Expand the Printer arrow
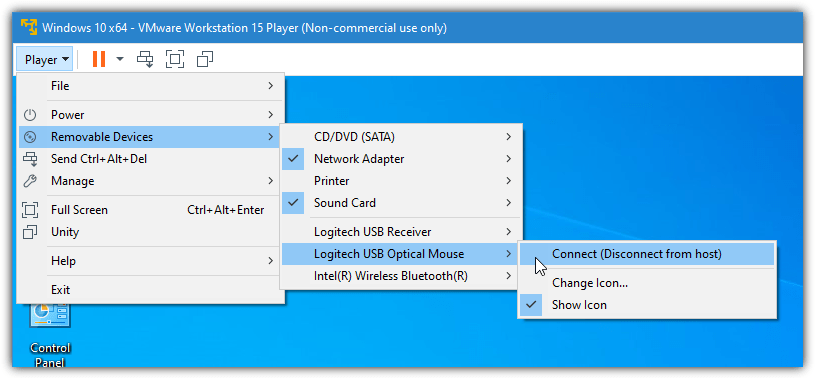815x378 pixels. 508,181
